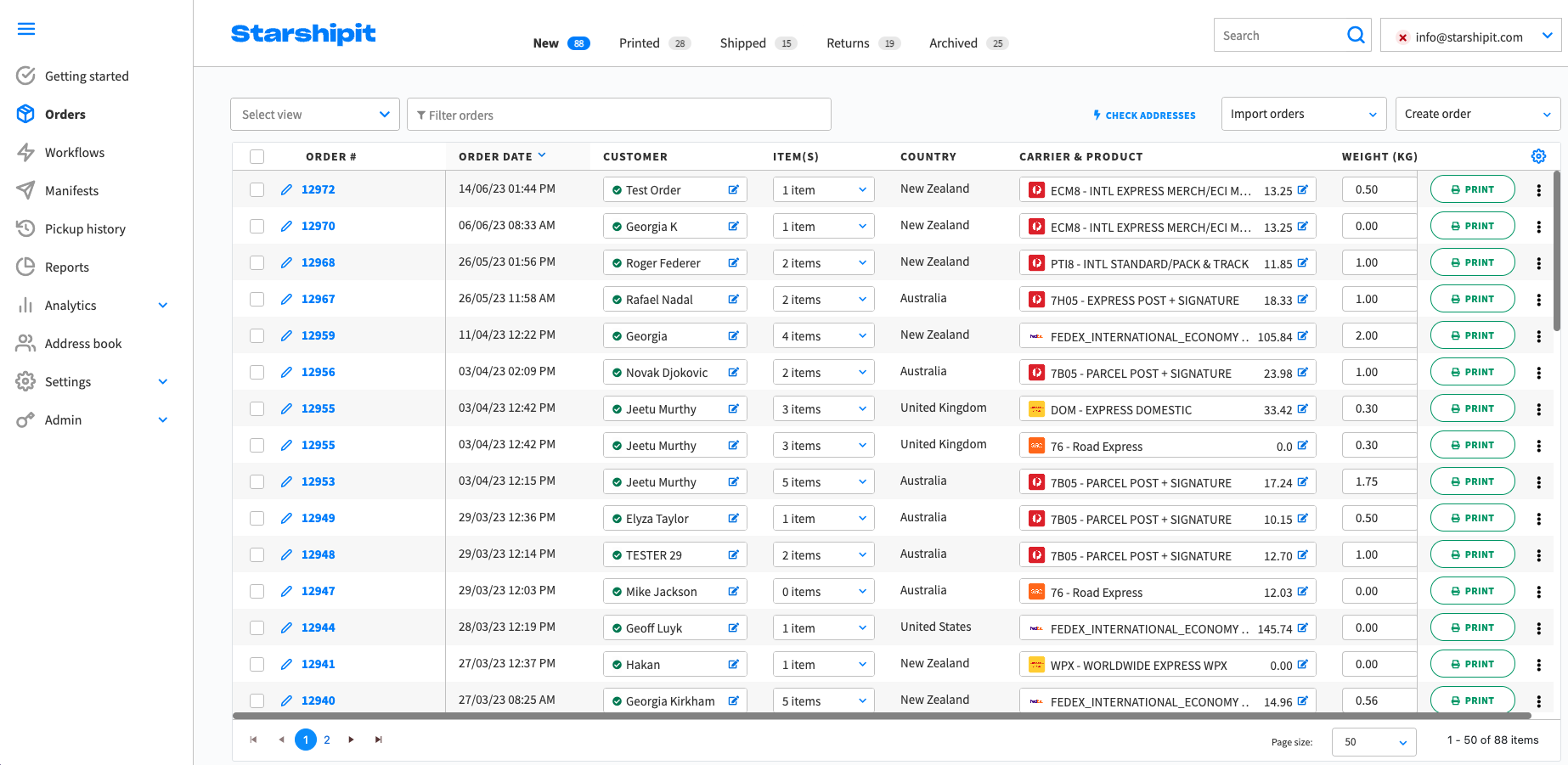This screenshot has height=765, width=1568.
Task: Open table column settings gear
Action: (1538, 156)
